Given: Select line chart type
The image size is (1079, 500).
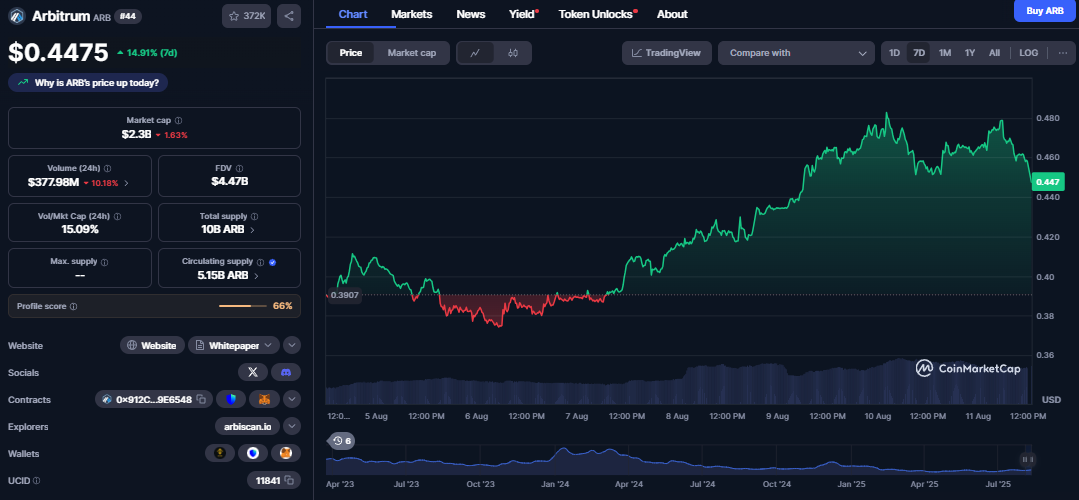Looking at the screenshot, I should point(476,53).
